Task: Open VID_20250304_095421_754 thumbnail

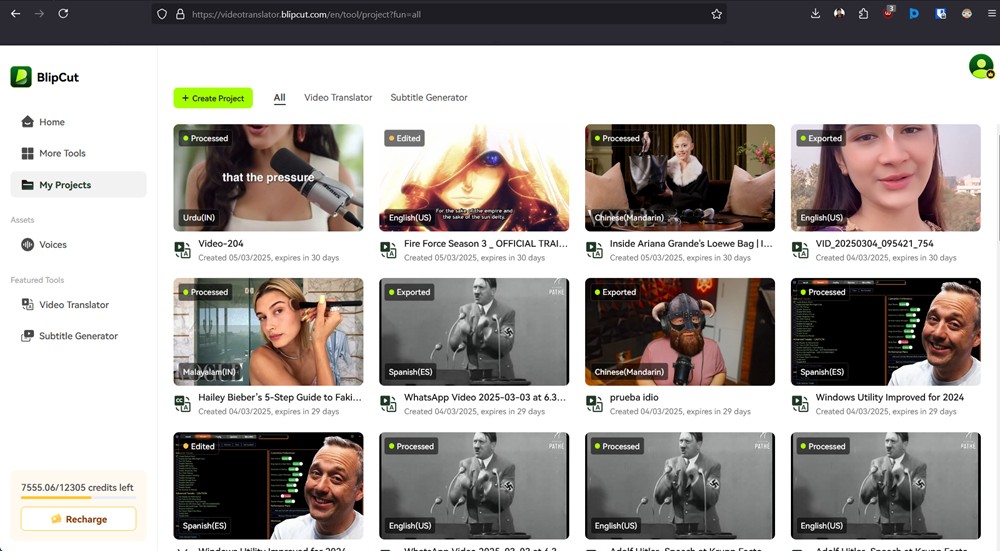Action: (886, 177)
